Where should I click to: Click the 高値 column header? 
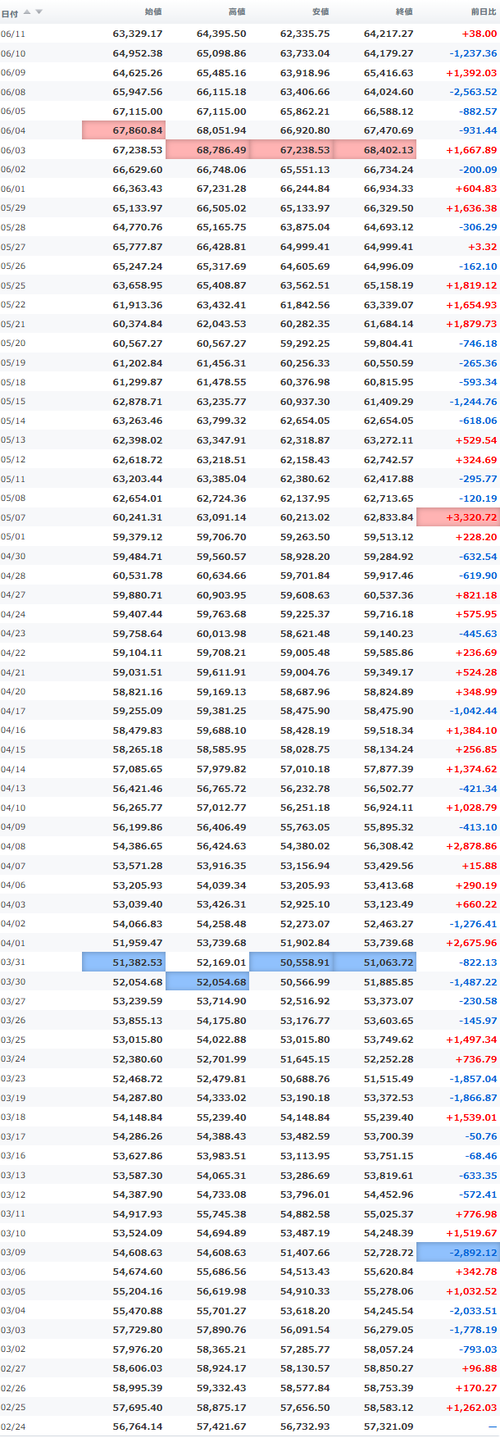[x=236, y=13]
